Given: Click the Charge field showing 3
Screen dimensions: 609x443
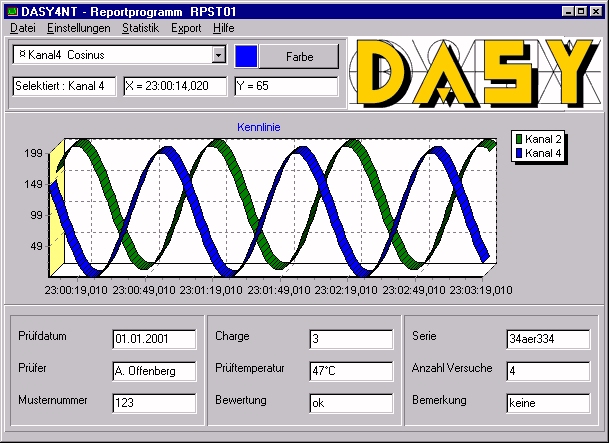Looking at the screenshot, I should (x=351, y=339).
